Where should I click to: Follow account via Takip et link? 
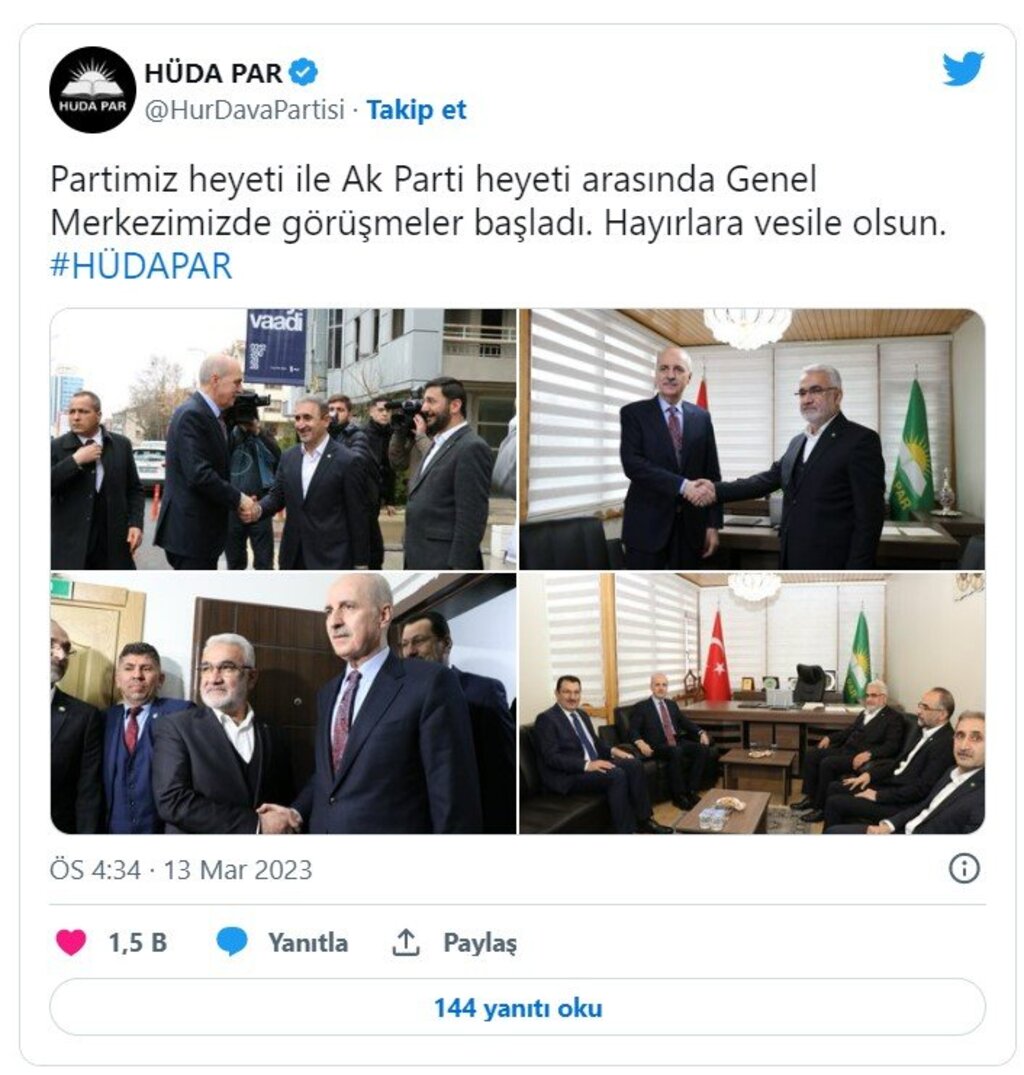pos(416,110)
